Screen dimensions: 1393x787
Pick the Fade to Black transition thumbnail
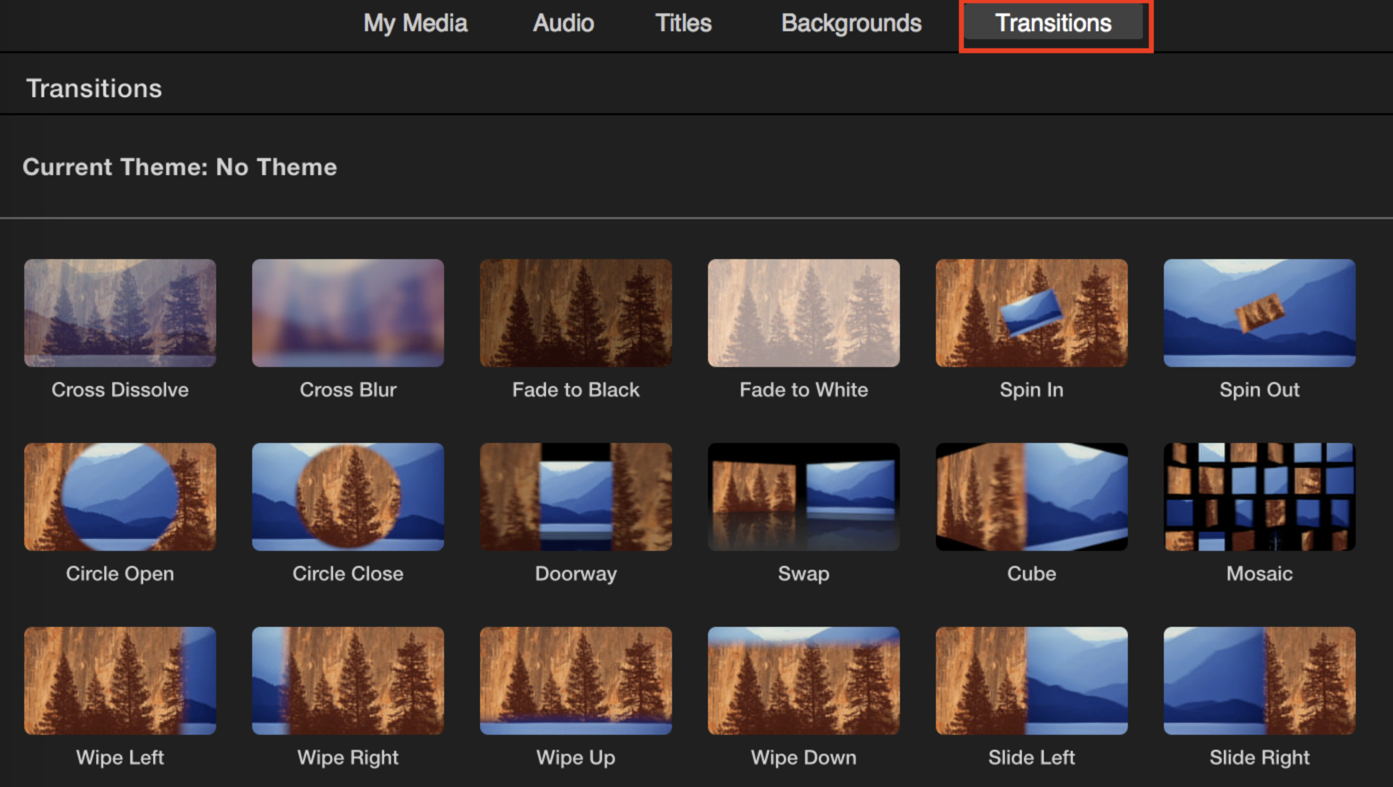[576, 313]
